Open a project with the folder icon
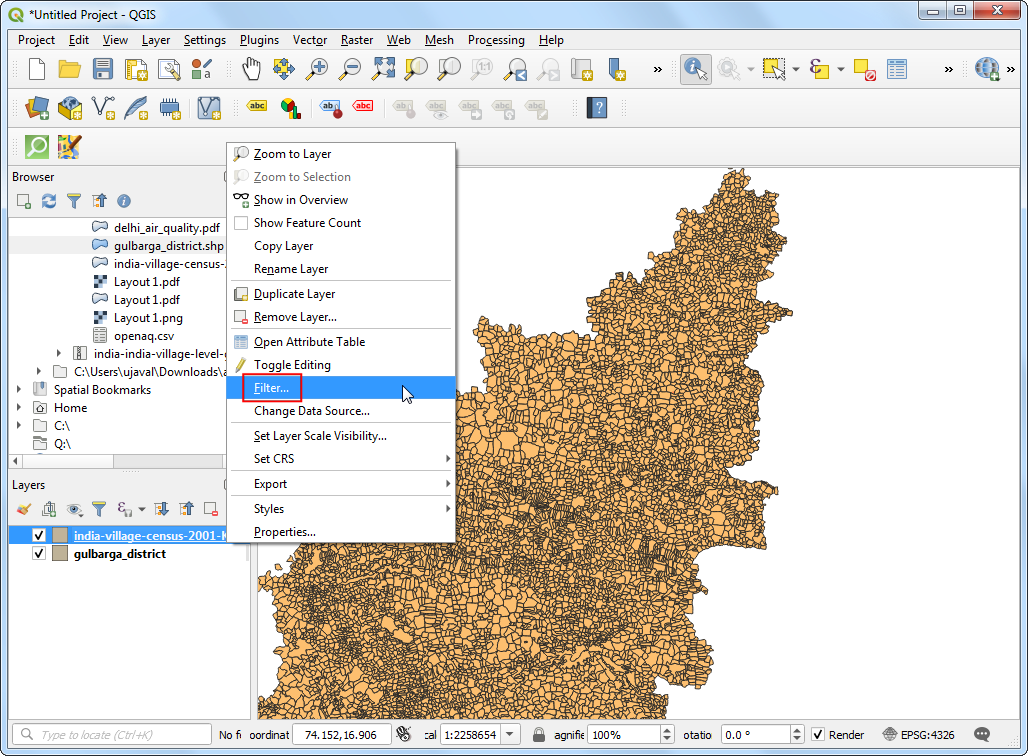The width and height of the screenshot is (1028, 756). click(x=69, y=69)
